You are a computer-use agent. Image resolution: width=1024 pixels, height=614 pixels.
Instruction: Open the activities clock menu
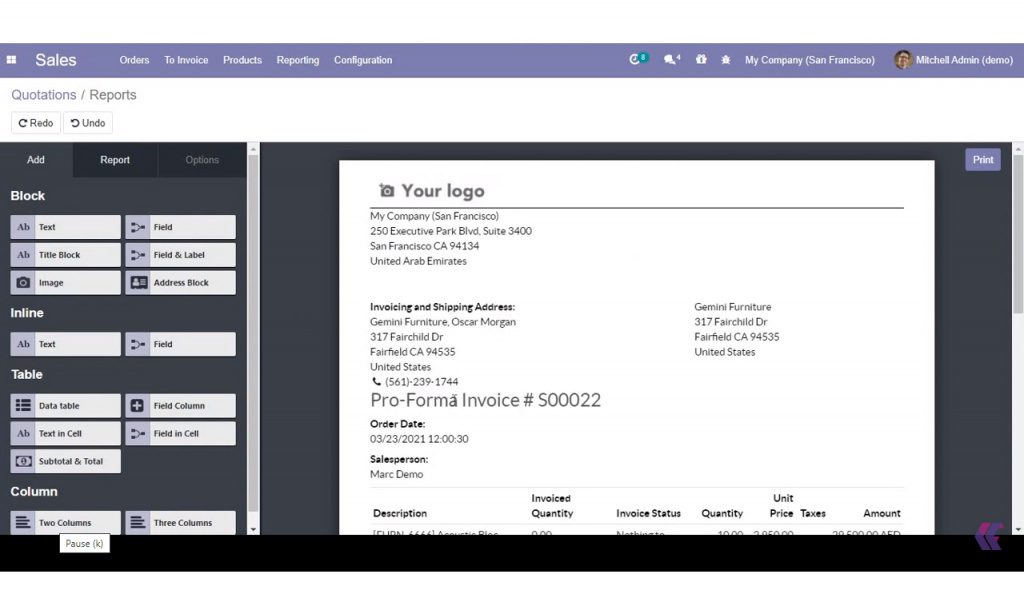[637, 60]
